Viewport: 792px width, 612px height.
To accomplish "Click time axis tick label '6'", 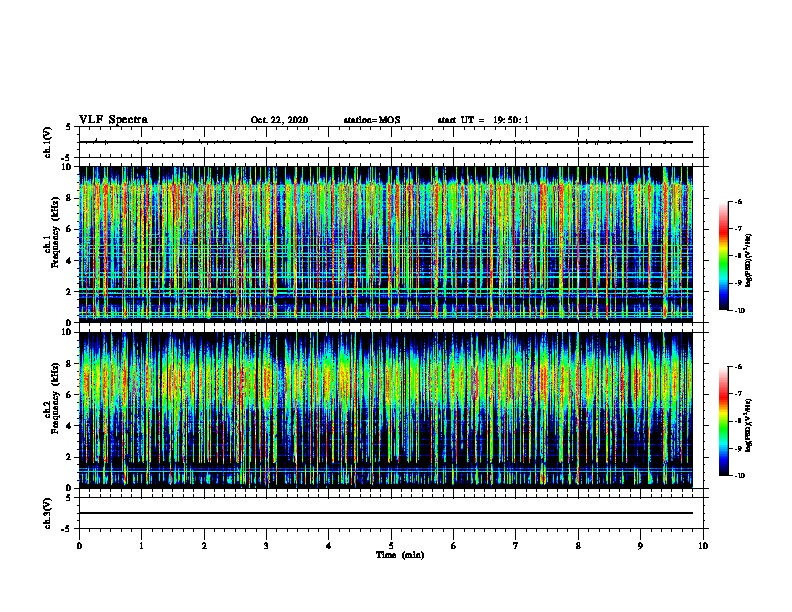I will [x=454, y=546].
